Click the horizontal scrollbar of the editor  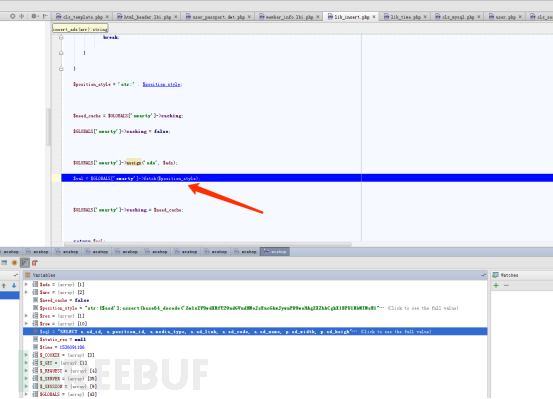click(x=208, y=244)
